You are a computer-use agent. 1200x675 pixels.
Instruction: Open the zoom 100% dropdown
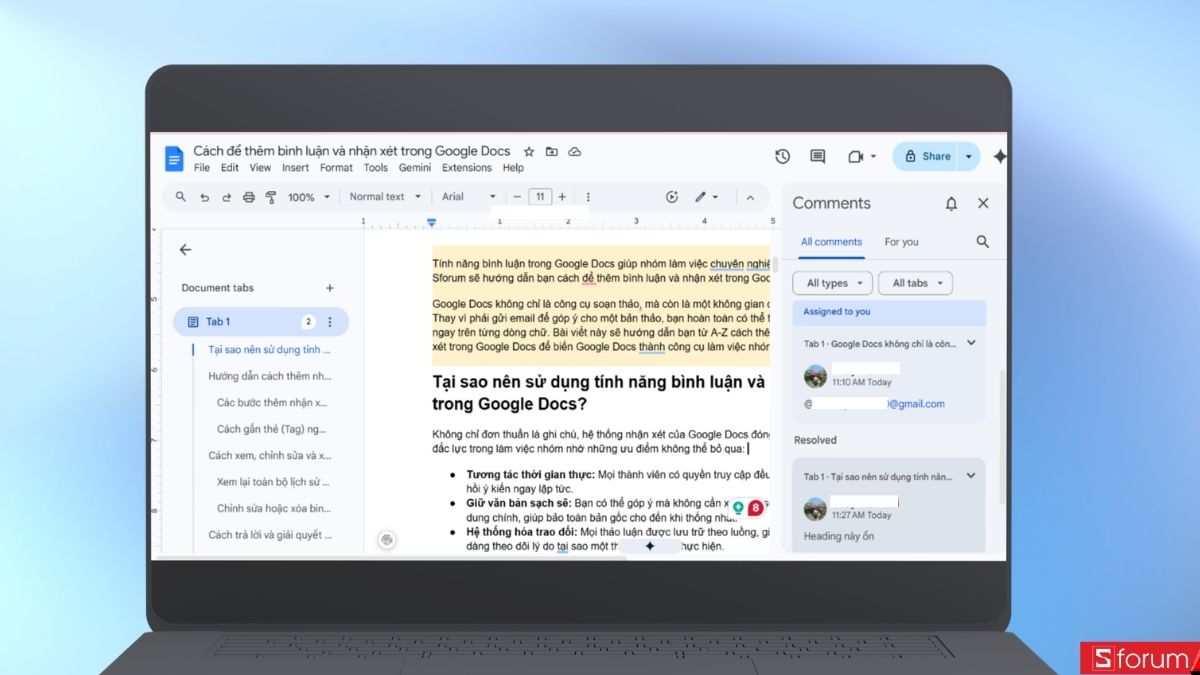click(x=309, y=197)
